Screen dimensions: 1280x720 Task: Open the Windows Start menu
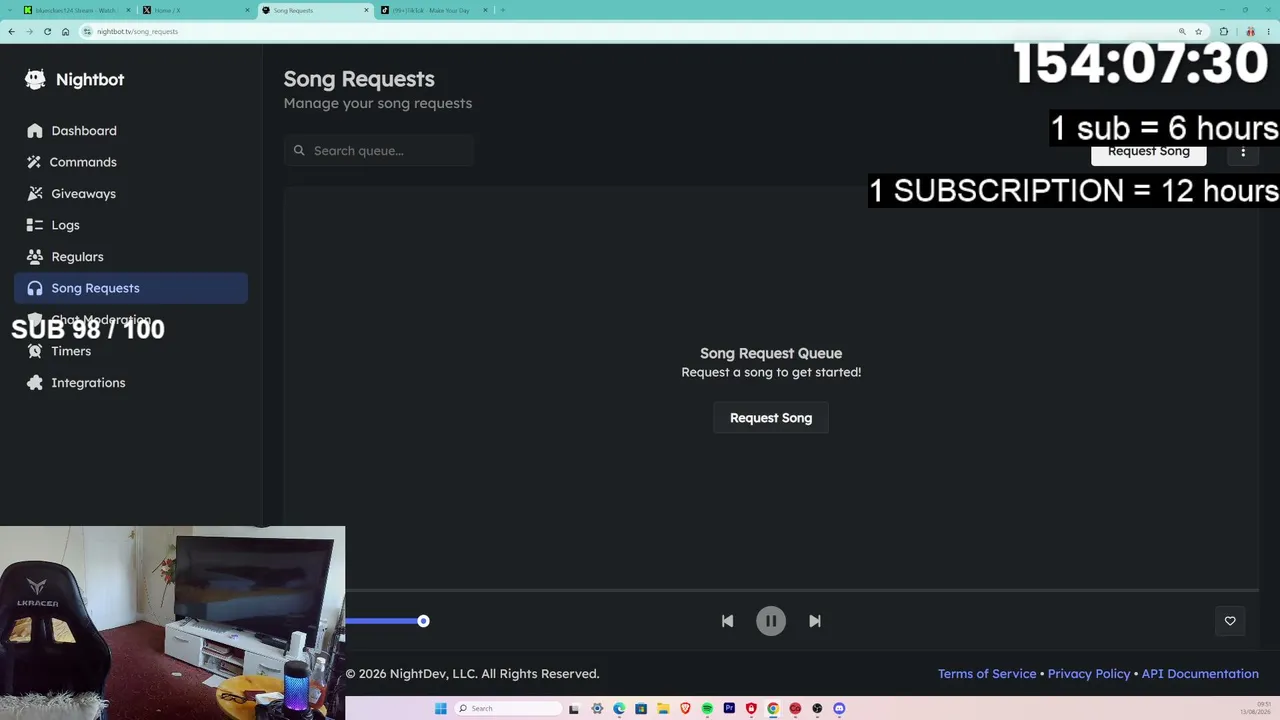440,708
